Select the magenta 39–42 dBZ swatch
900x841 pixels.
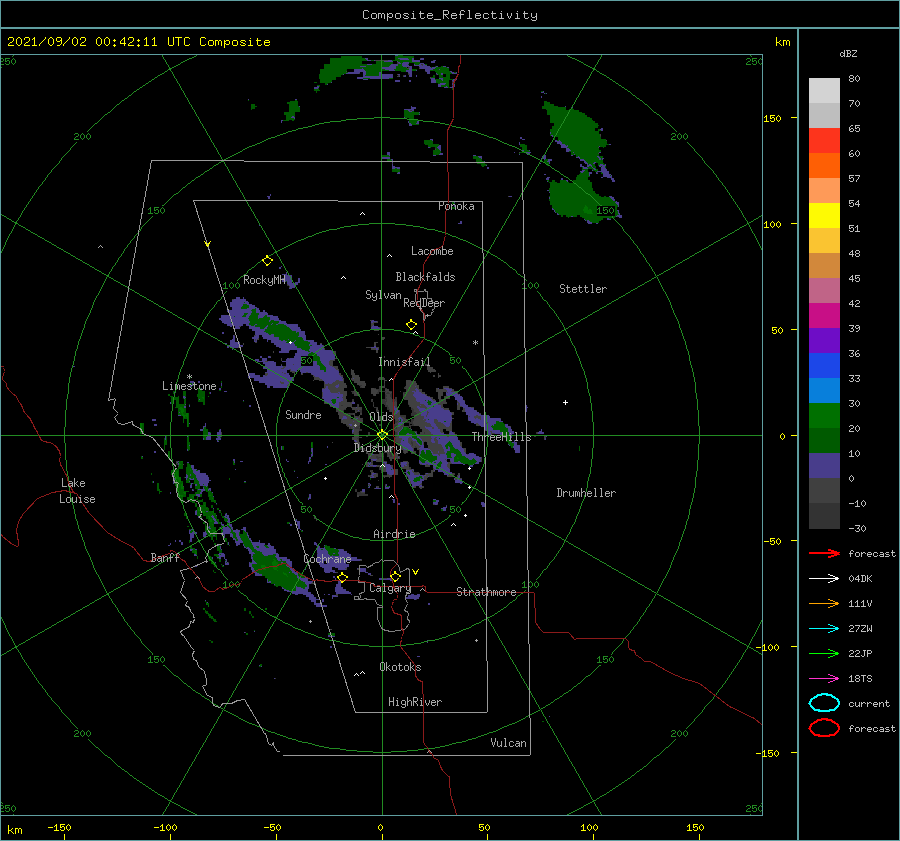click(824, 316)
